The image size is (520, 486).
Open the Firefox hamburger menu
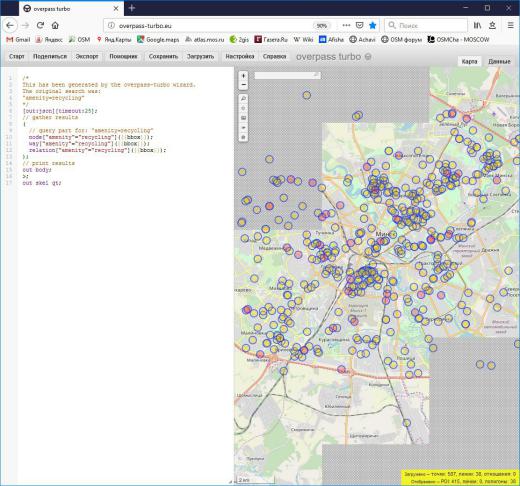510,25
